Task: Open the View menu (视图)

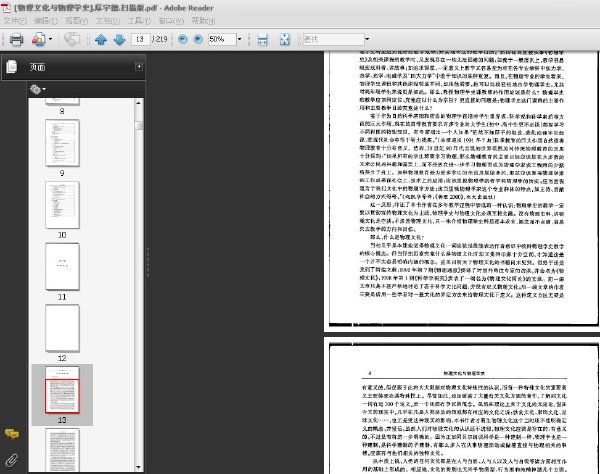Action: tap(77, 21)
